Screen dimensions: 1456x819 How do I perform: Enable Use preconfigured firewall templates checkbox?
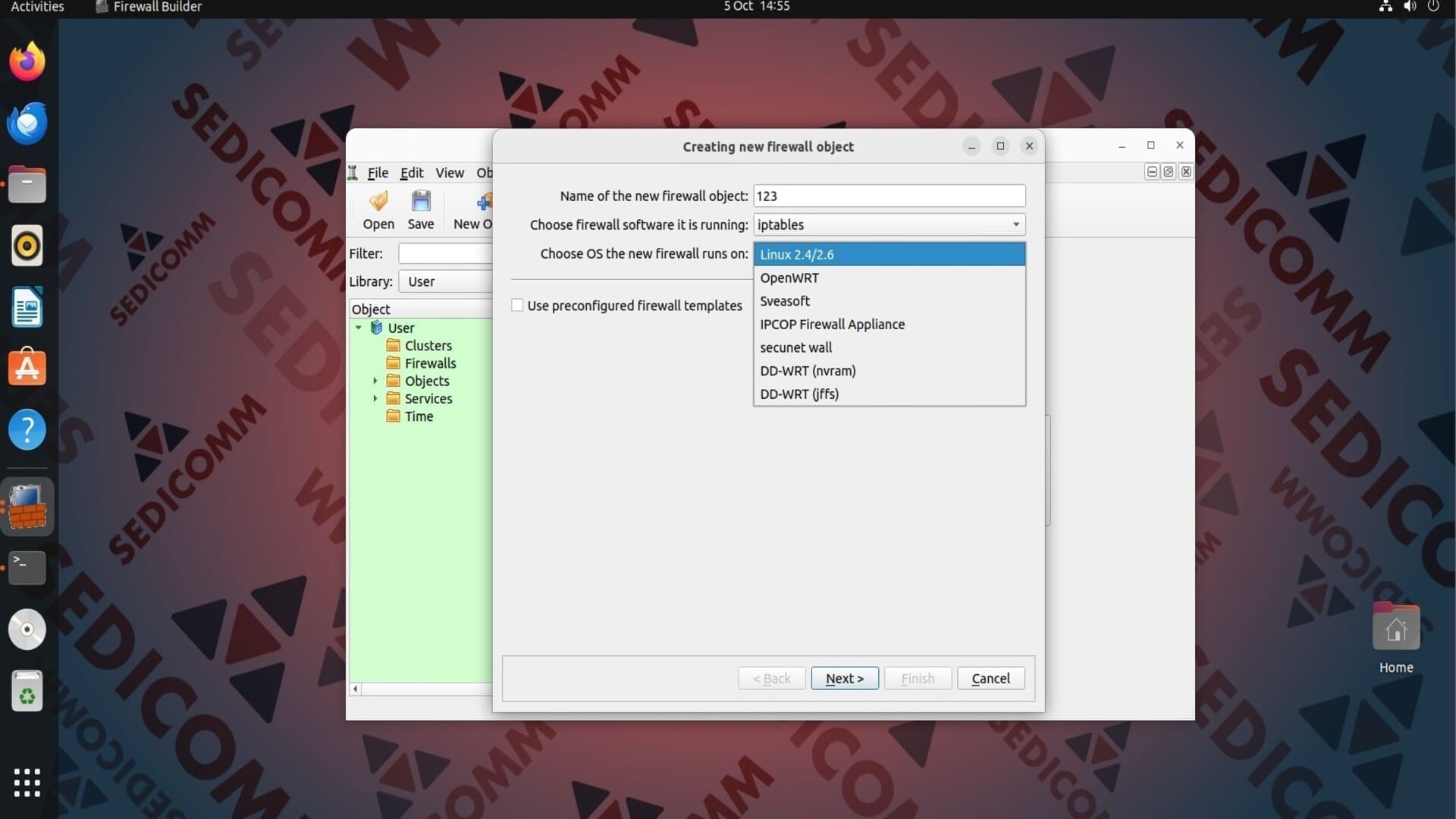517,305
